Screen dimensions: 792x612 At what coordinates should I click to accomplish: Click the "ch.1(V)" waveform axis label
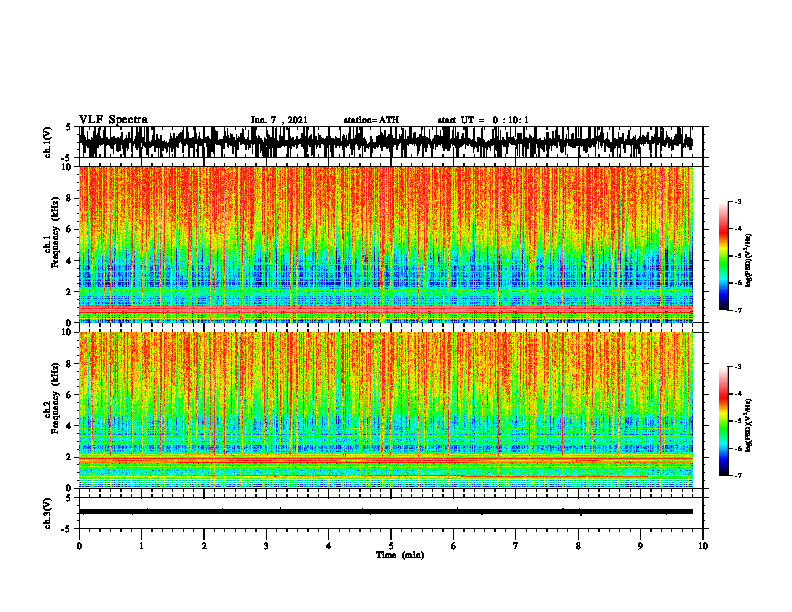(48, 142)
